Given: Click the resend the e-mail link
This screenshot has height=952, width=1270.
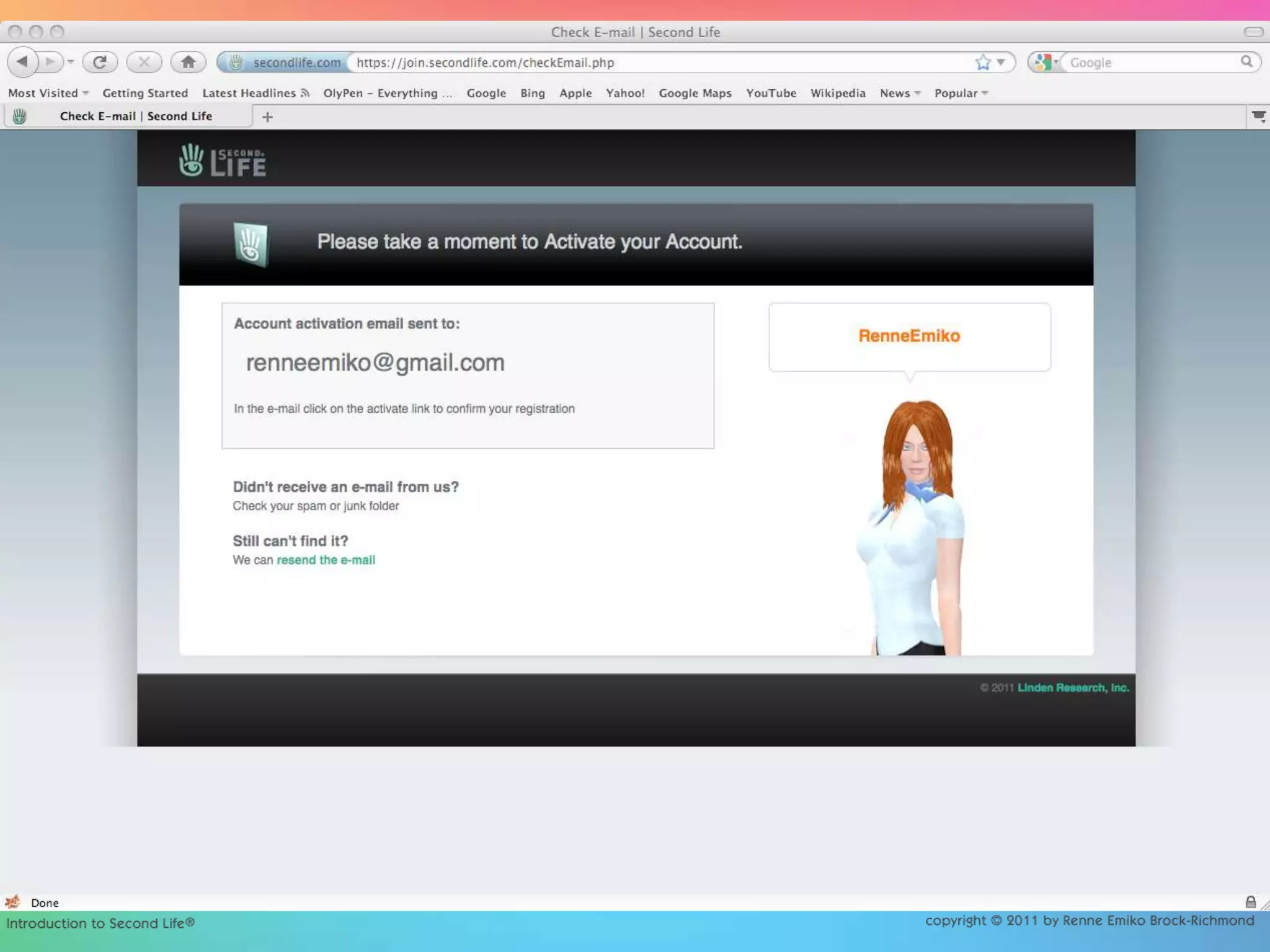Looking at the screenshot, I should coord(326,560).
